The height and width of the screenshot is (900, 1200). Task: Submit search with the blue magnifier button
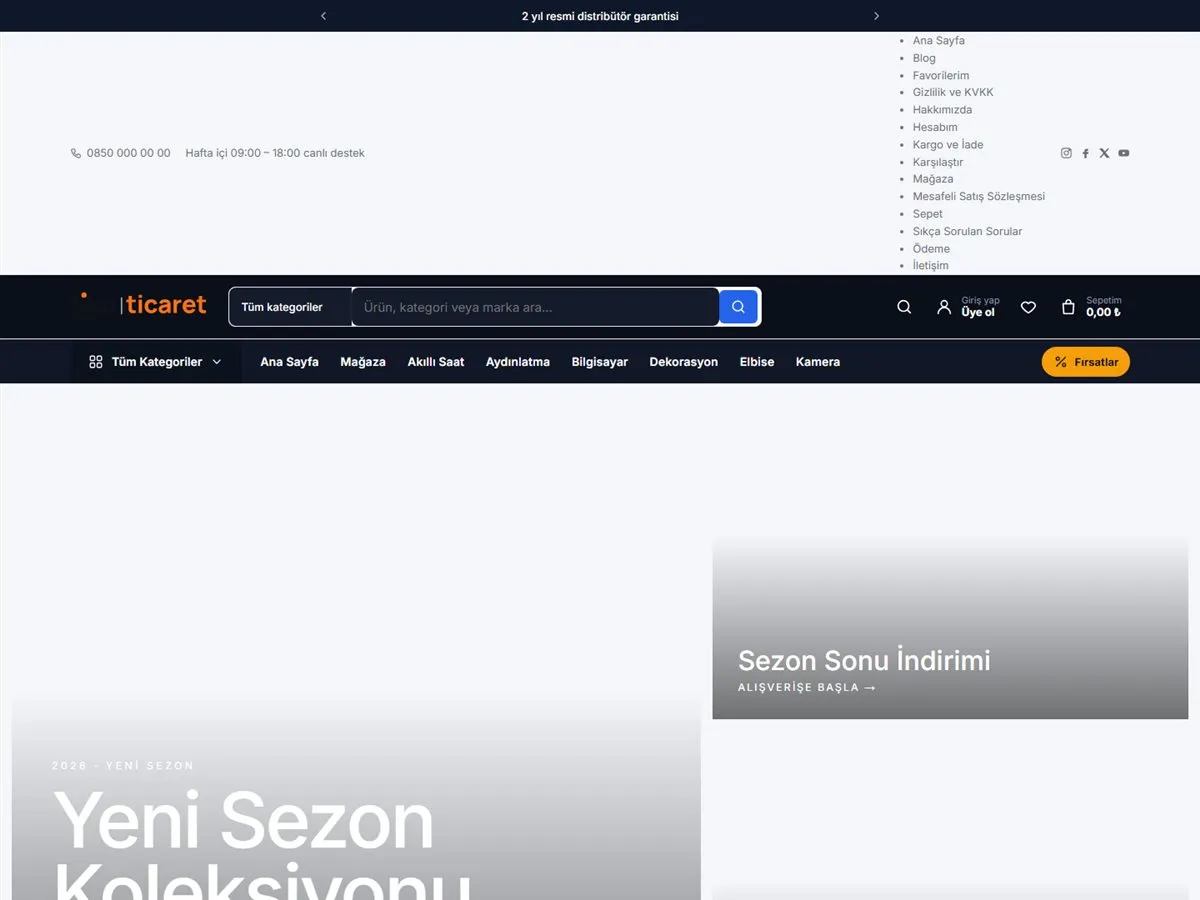click(738, 307)
